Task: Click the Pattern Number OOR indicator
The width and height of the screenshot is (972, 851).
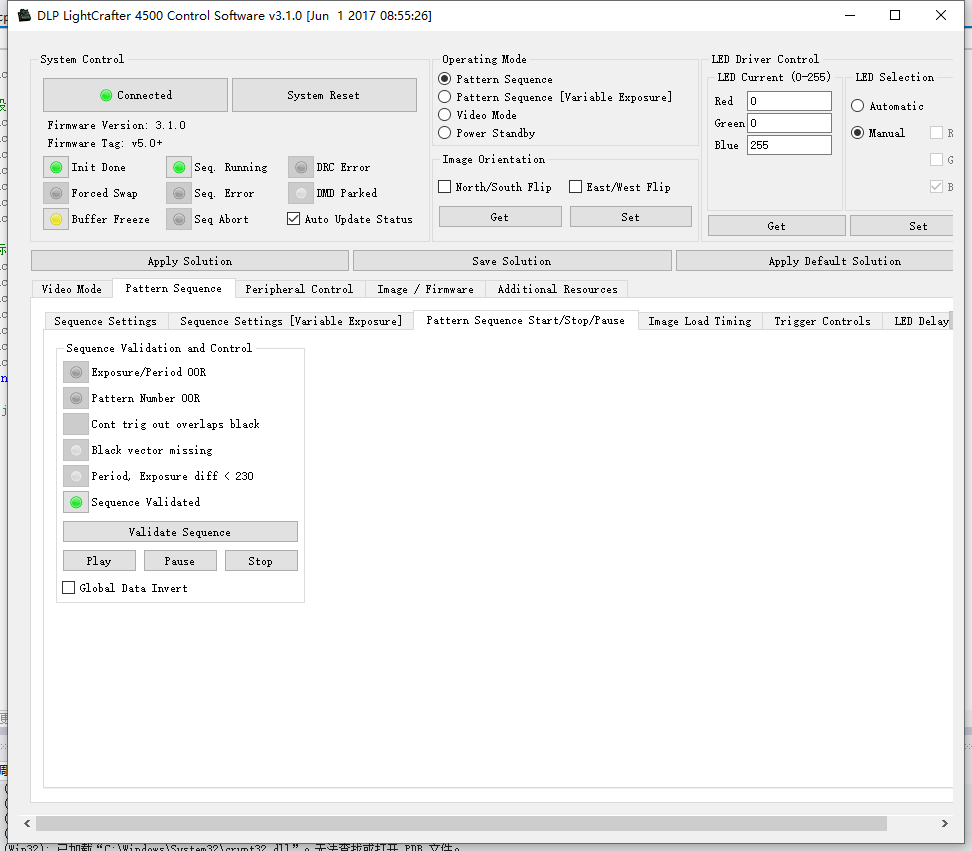Action: pos(76,399)
